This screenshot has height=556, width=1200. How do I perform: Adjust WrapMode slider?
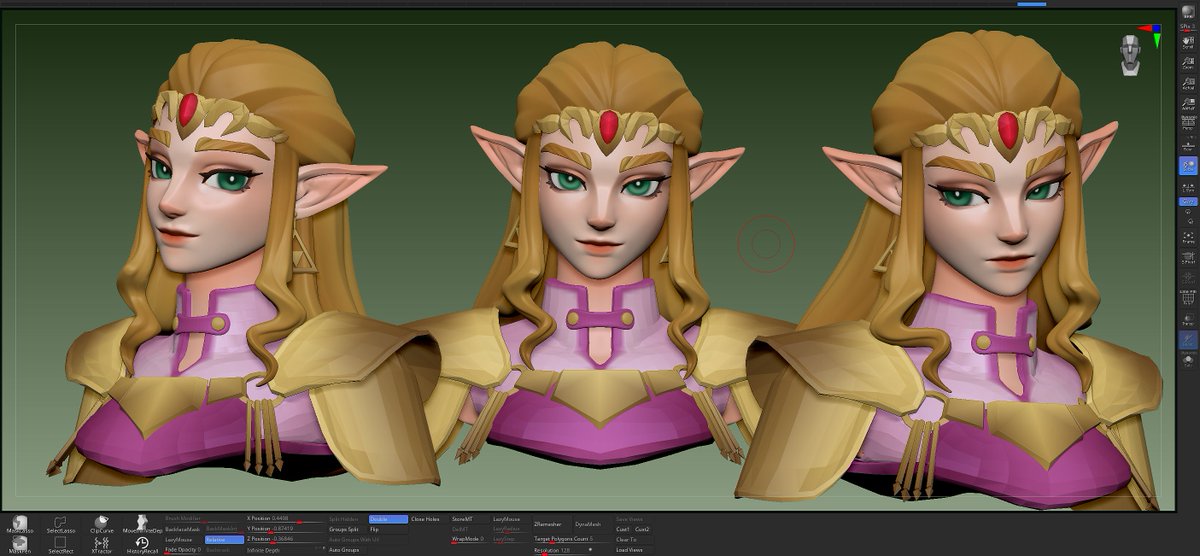tap(469, 539)
